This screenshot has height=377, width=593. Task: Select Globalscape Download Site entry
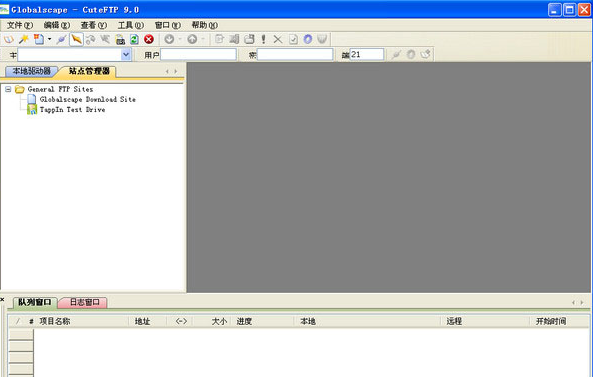tap(88, 99)
